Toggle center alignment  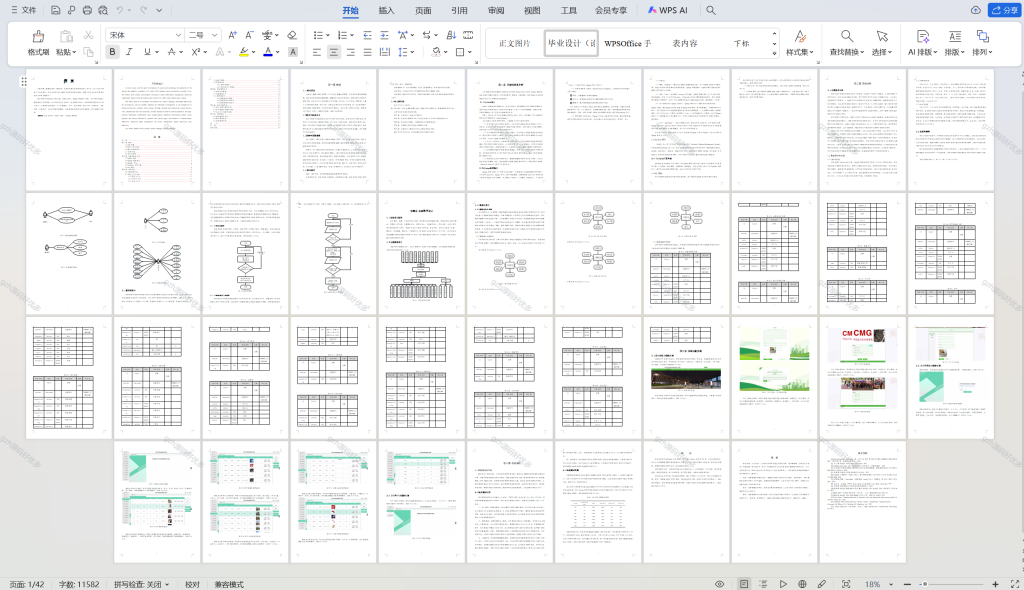[x=334, y=52]
